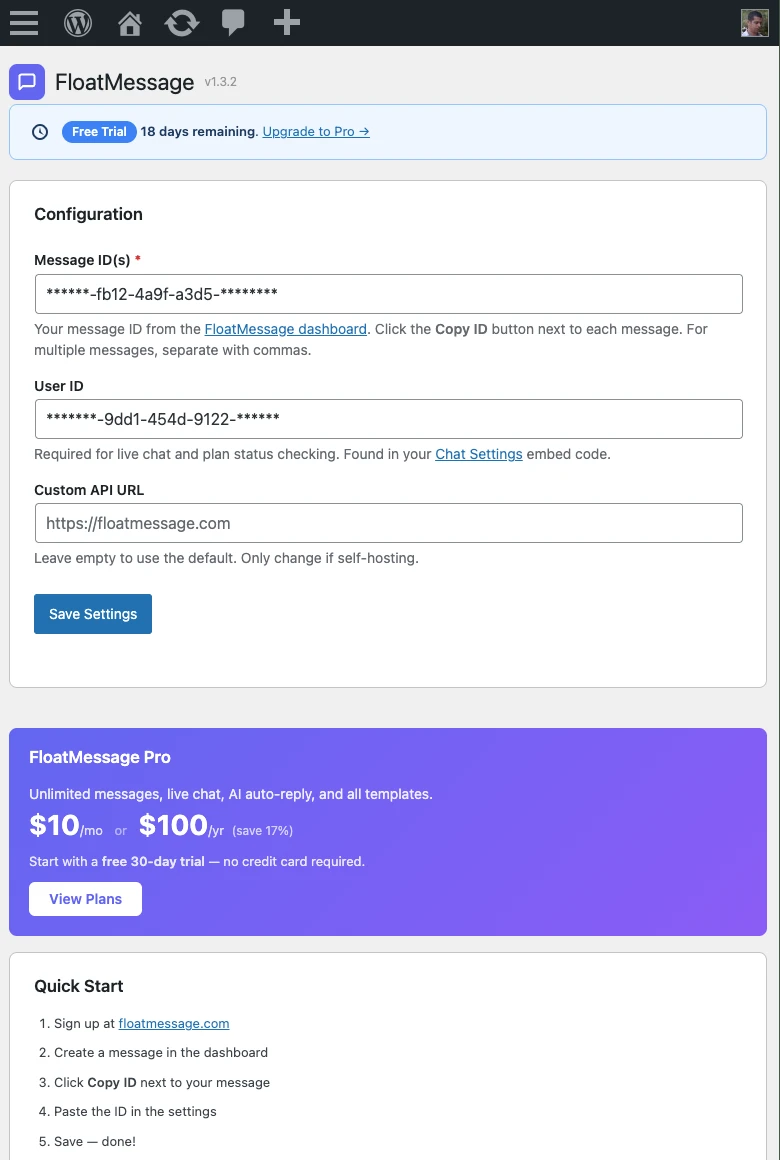Image resolution: width=780 pixels, height=1160 pixels.
Task: Open the New content plus icon
Action: (286, 22)
